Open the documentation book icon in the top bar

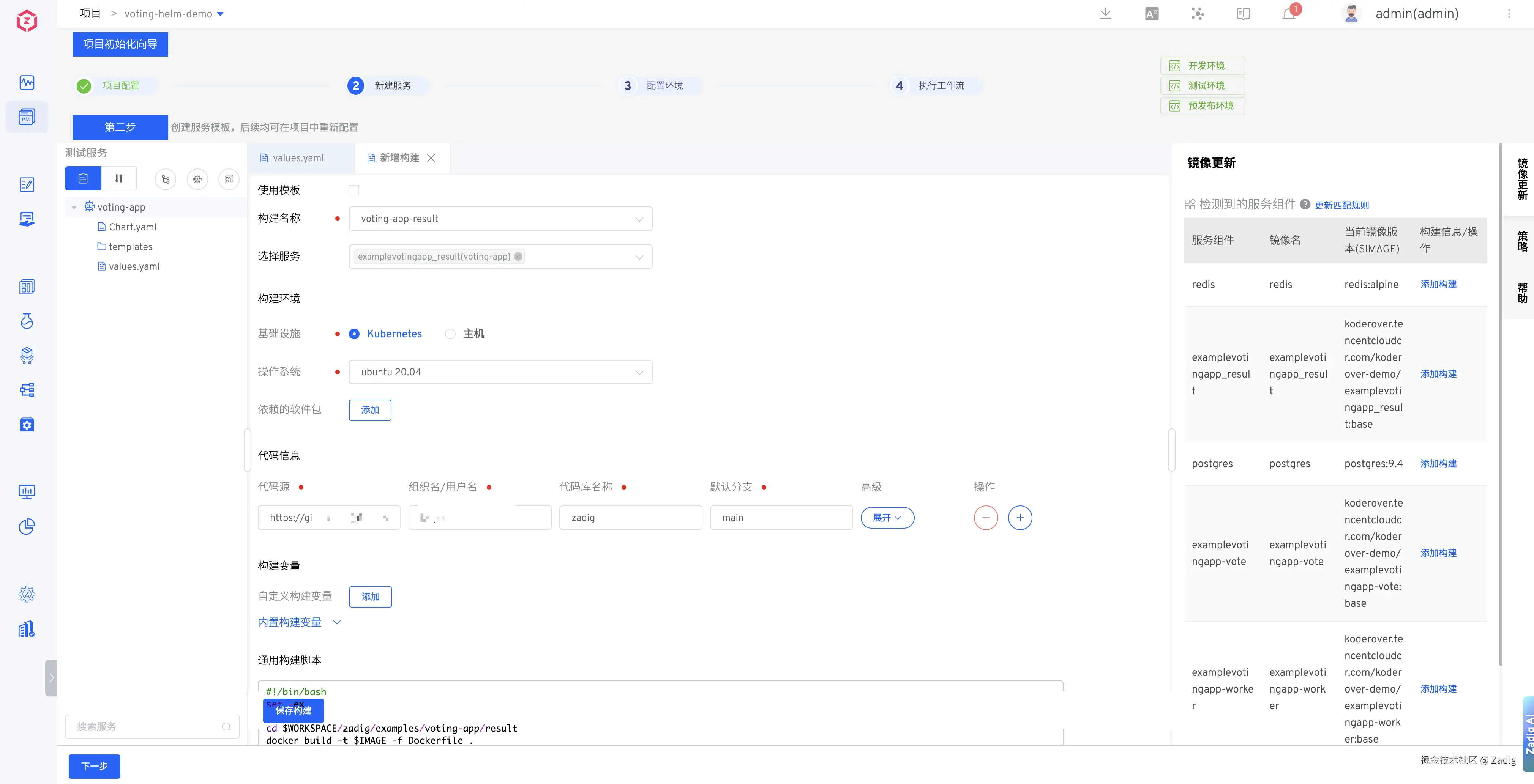[1244, 14]
